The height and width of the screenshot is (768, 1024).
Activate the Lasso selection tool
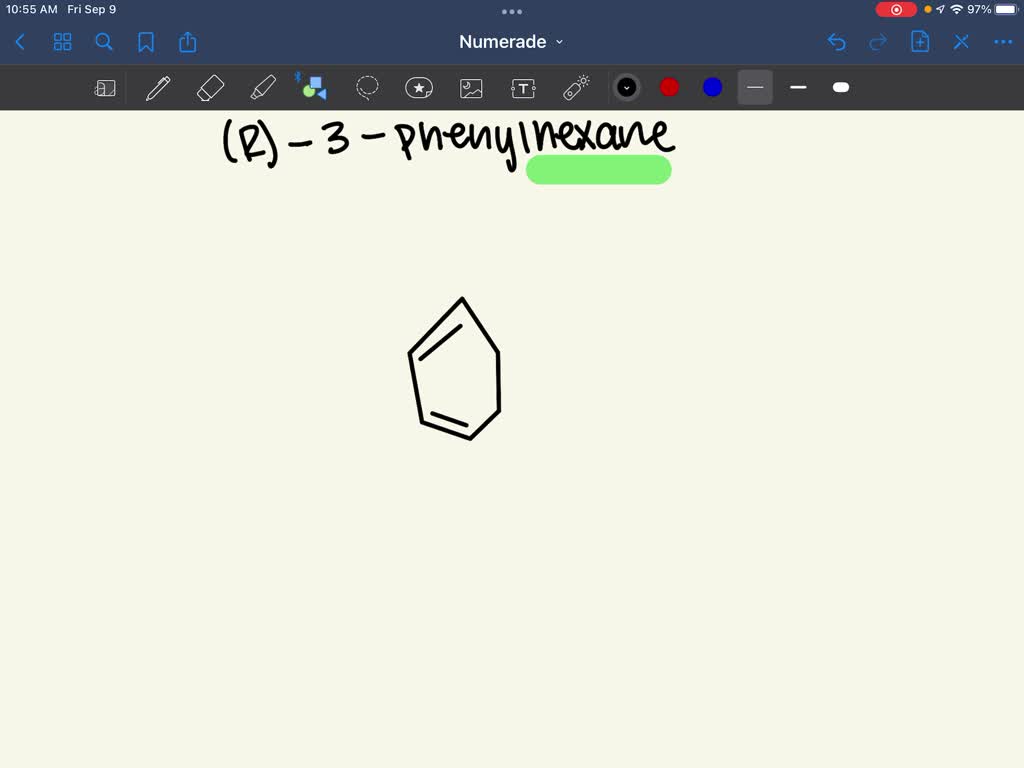point(367,87)
